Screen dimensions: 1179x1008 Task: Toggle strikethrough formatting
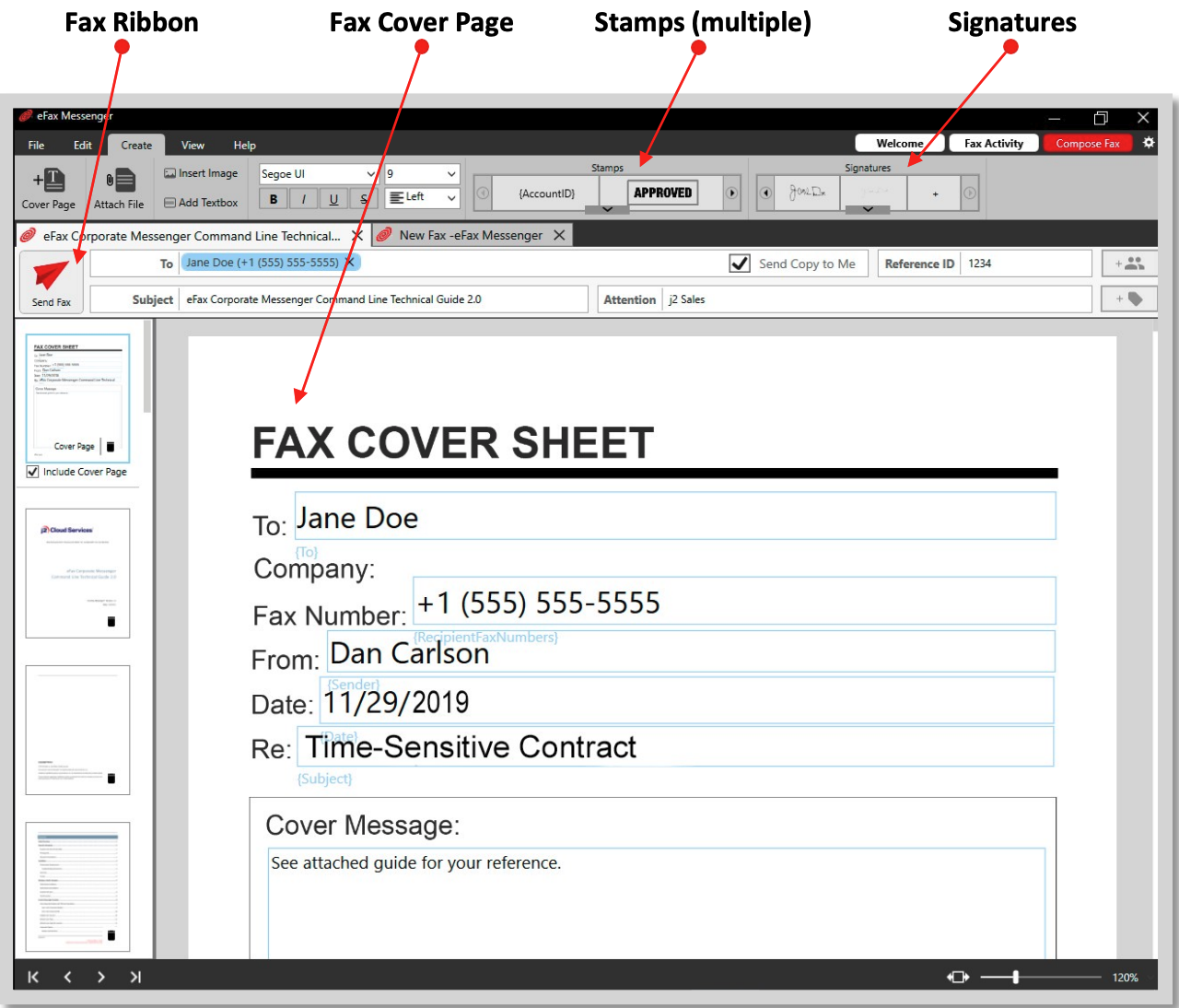point(364,199)
